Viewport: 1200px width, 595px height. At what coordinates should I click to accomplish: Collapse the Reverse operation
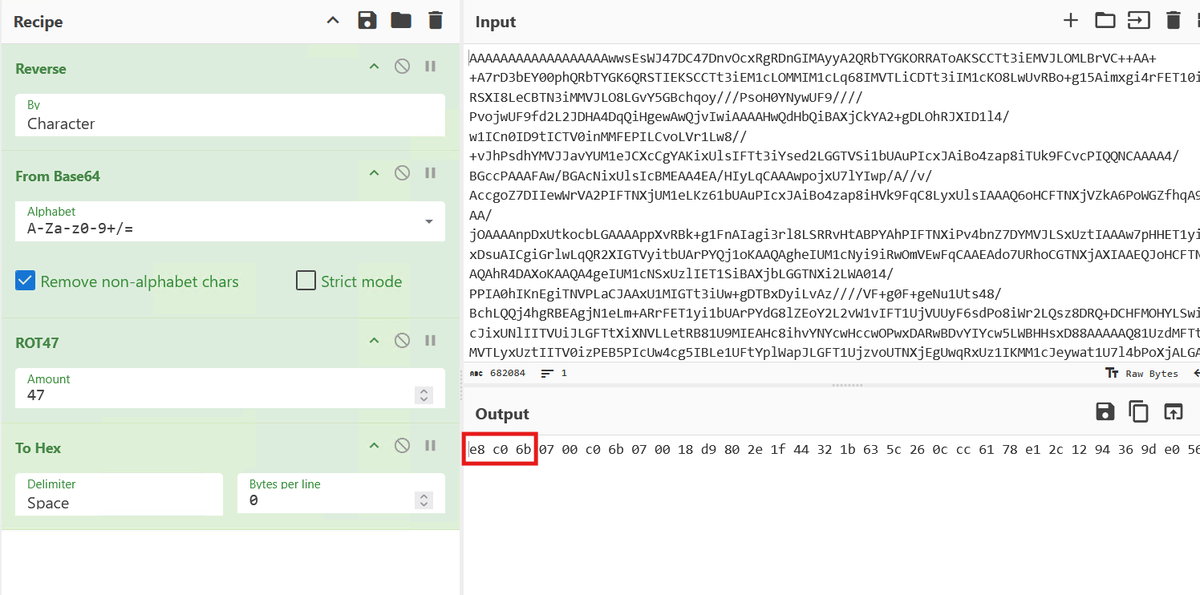(x=374, y=67)
